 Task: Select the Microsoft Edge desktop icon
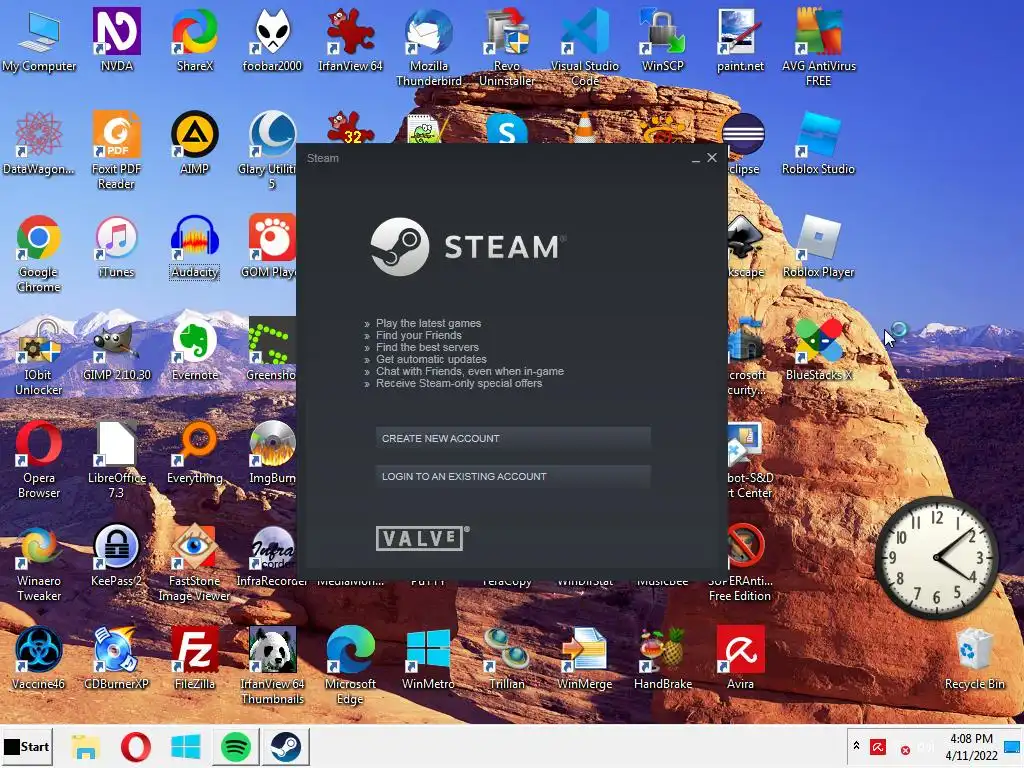350,667
